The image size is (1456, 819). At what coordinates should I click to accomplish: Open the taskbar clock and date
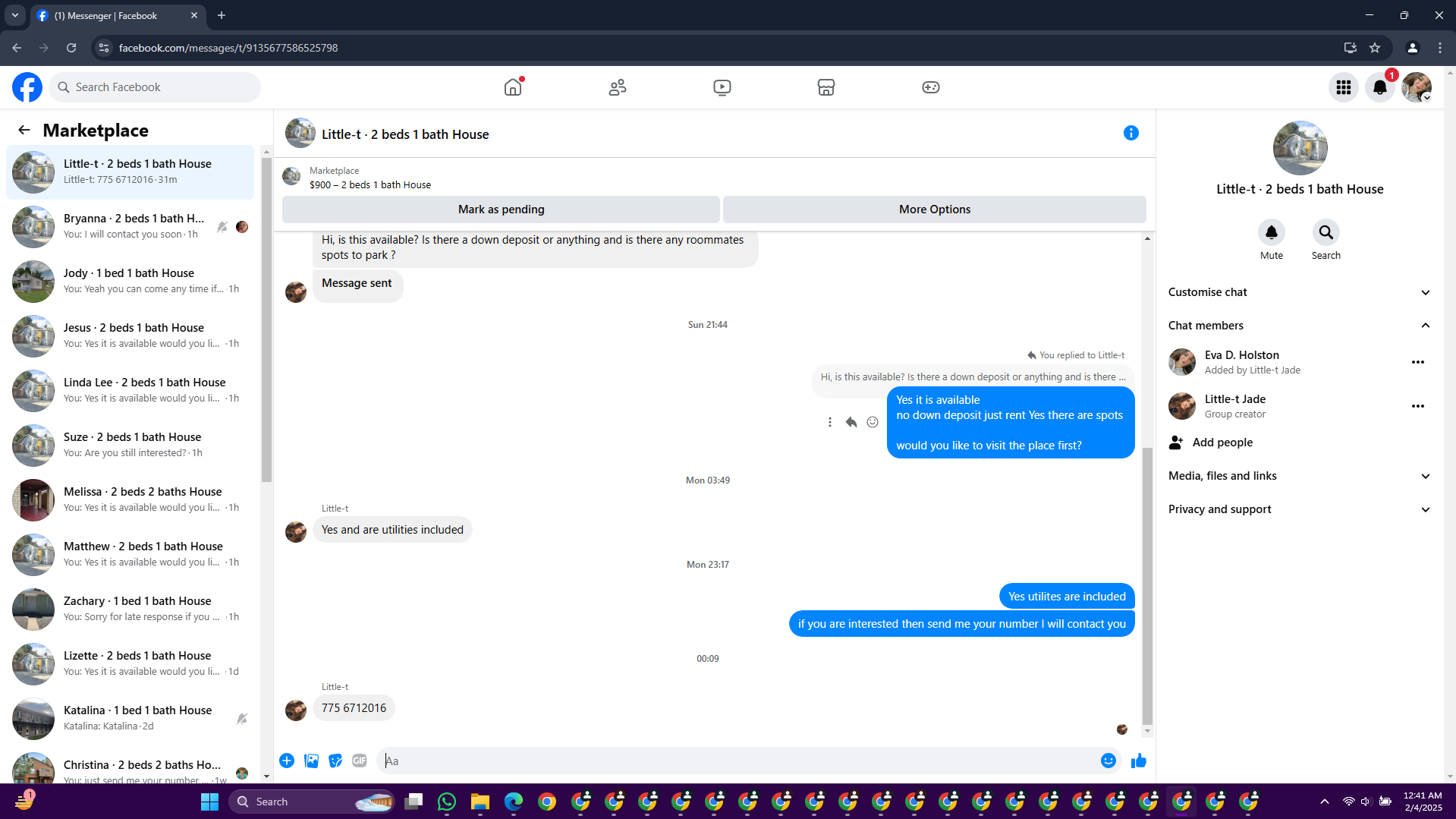[x=1423, y=802]
